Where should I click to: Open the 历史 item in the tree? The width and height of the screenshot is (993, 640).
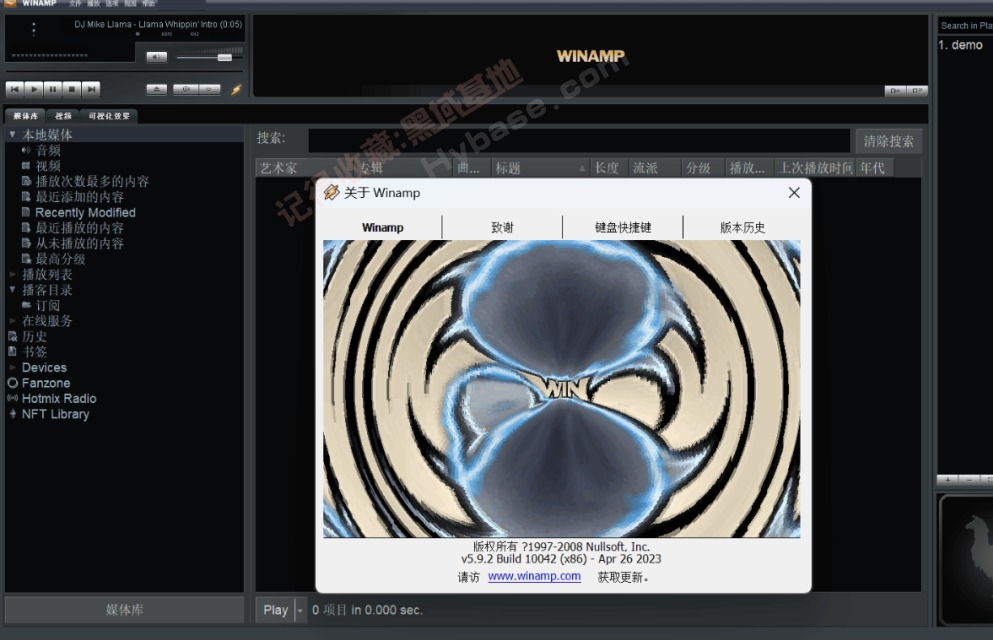[35, 337]
